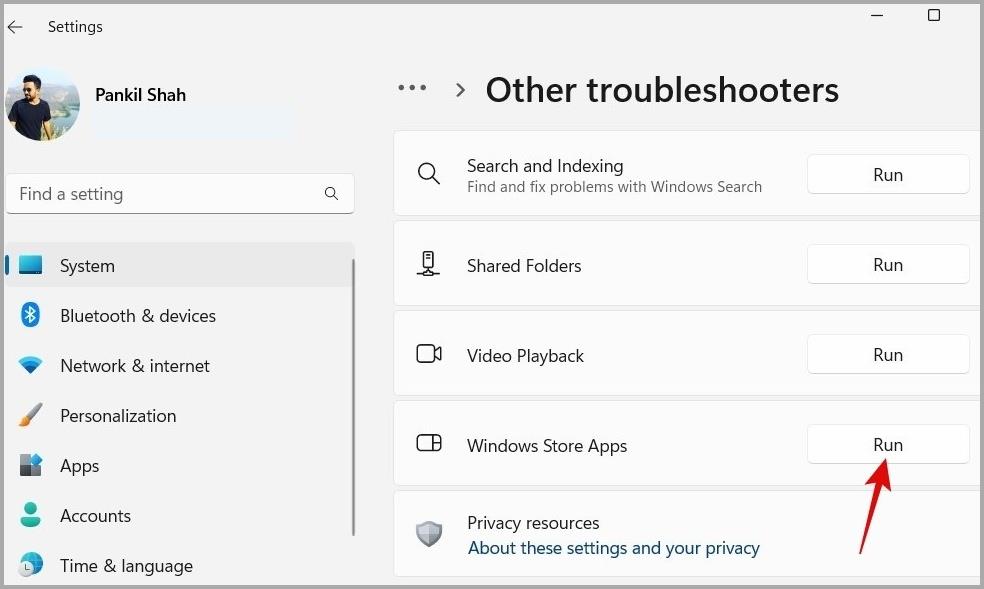Screen dimensions: 984x589
Task: Run the Shared Folders troubleshooter
Action: click(888, 265)
